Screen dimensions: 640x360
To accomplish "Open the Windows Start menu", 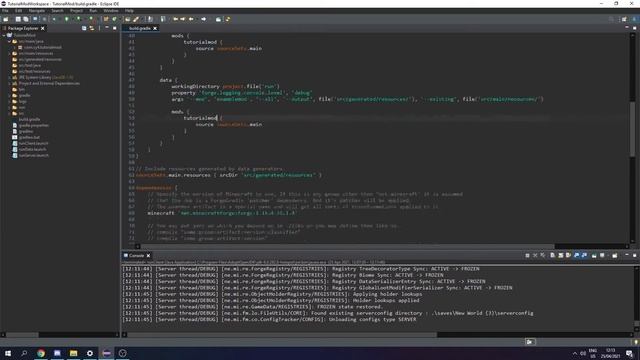I will coord(8,353).
